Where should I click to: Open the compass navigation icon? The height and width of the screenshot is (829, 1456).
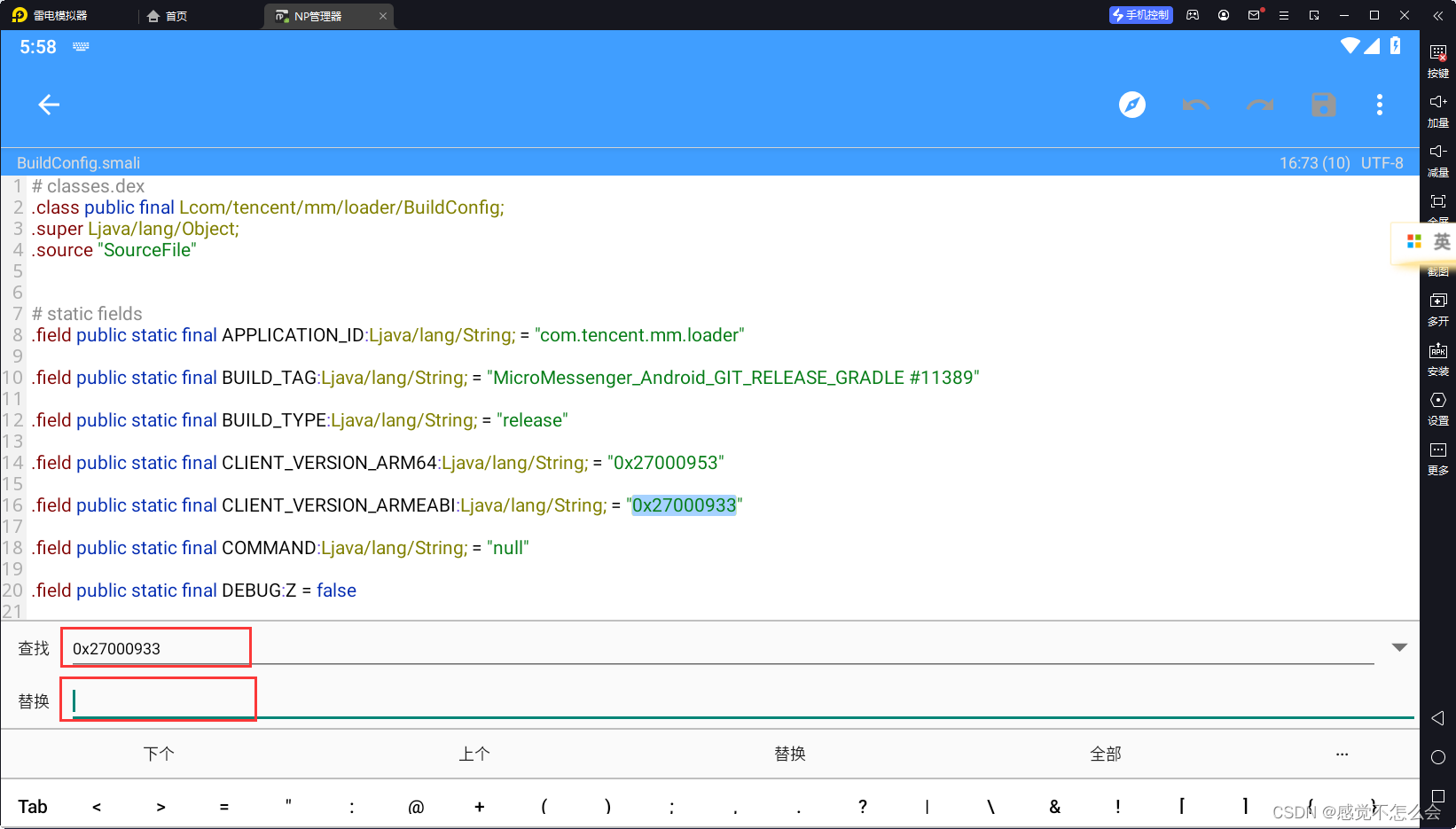(1132, 105)
